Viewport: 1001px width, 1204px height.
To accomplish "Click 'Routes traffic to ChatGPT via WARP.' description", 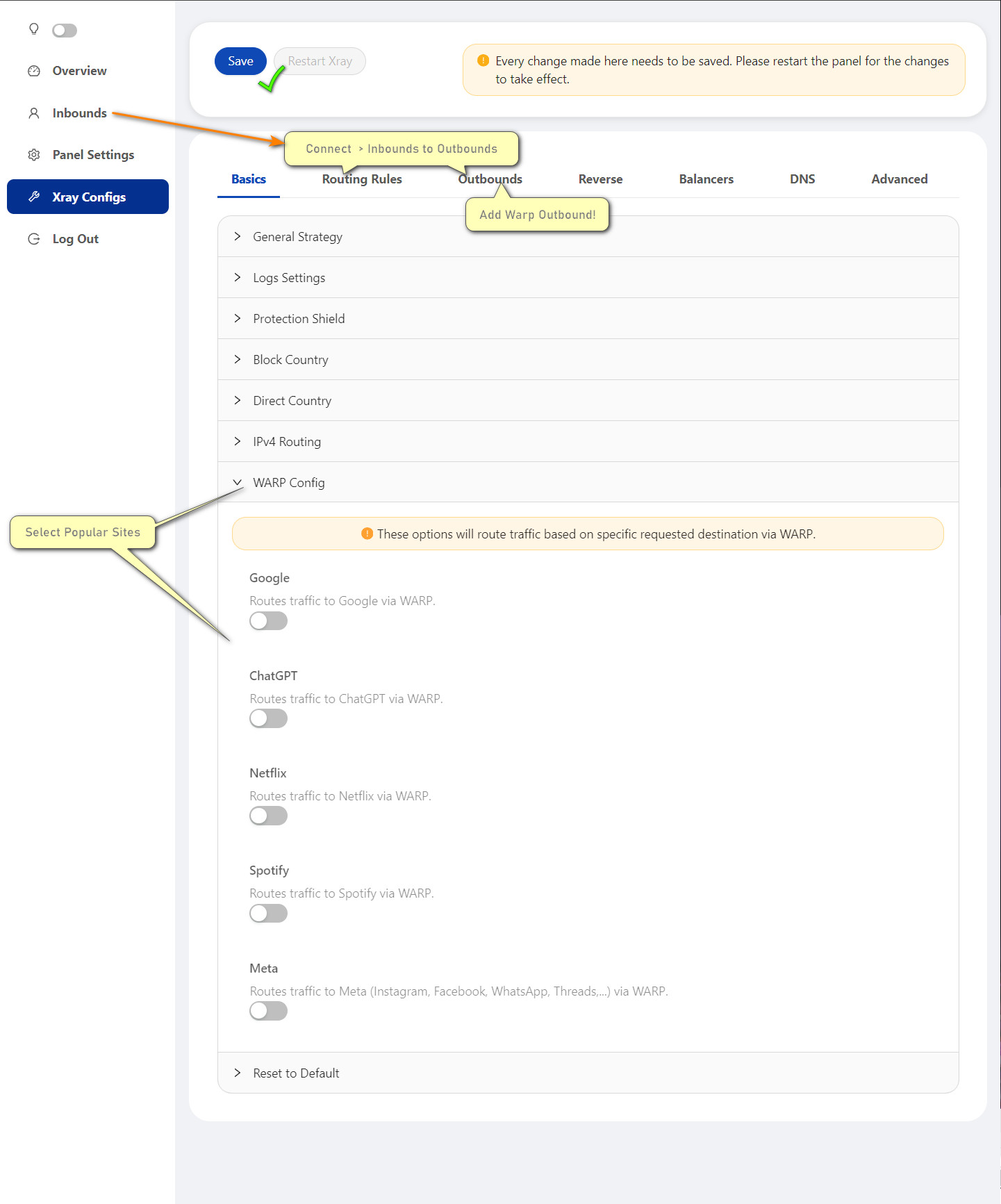I will tap(346, 699).
